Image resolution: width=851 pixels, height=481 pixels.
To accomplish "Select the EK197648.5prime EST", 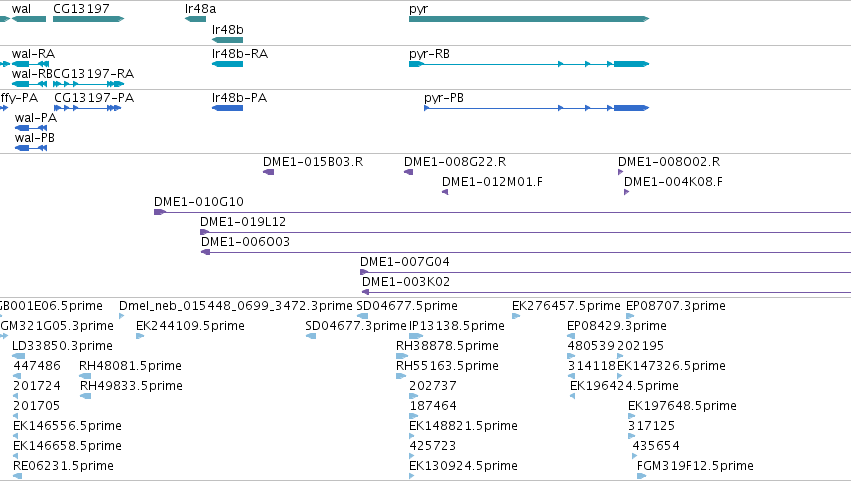I will pyautogui.click(x=631, y=416).
